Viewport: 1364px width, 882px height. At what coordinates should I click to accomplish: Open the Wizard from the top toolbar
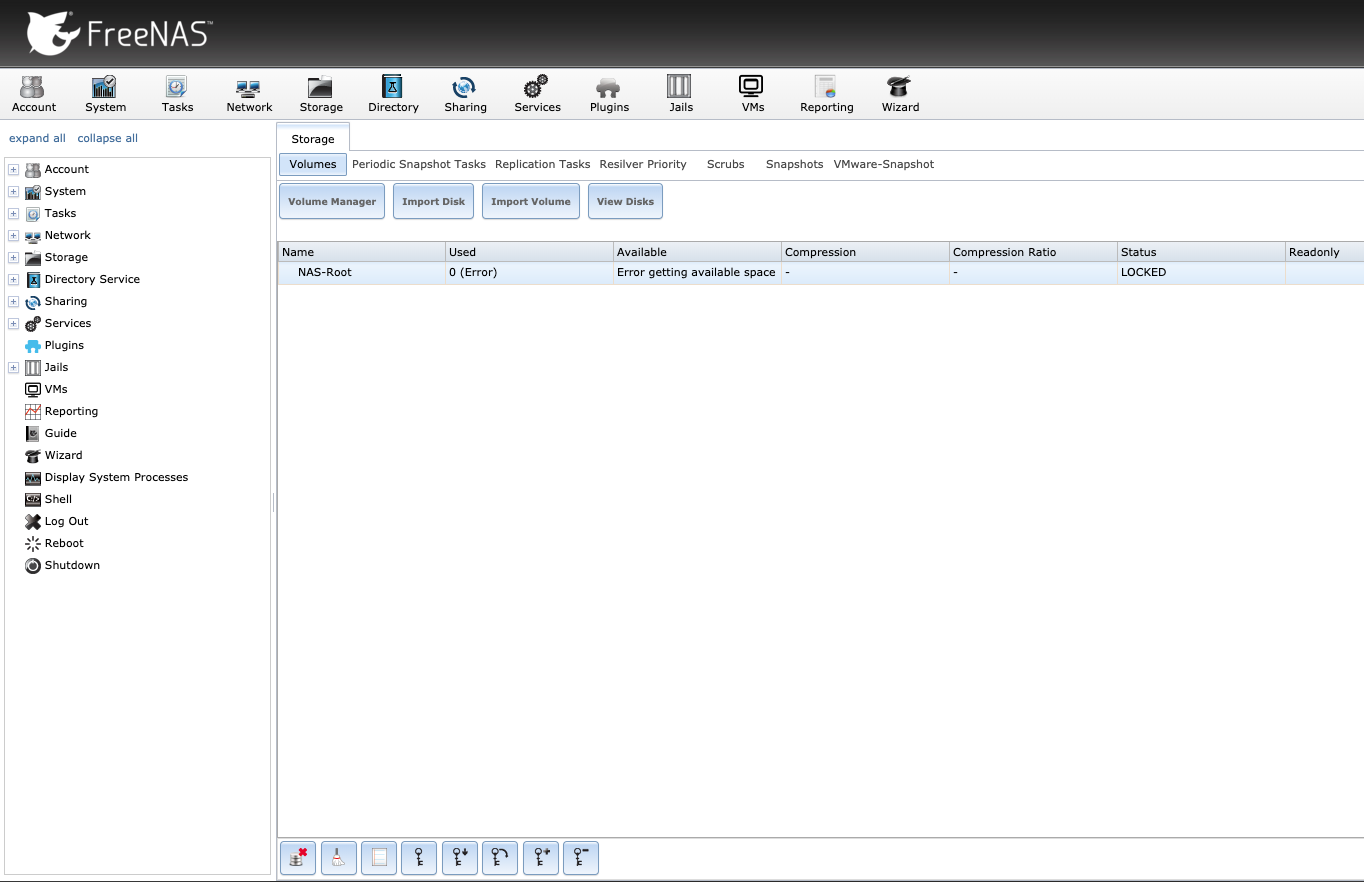coord(900,94)
